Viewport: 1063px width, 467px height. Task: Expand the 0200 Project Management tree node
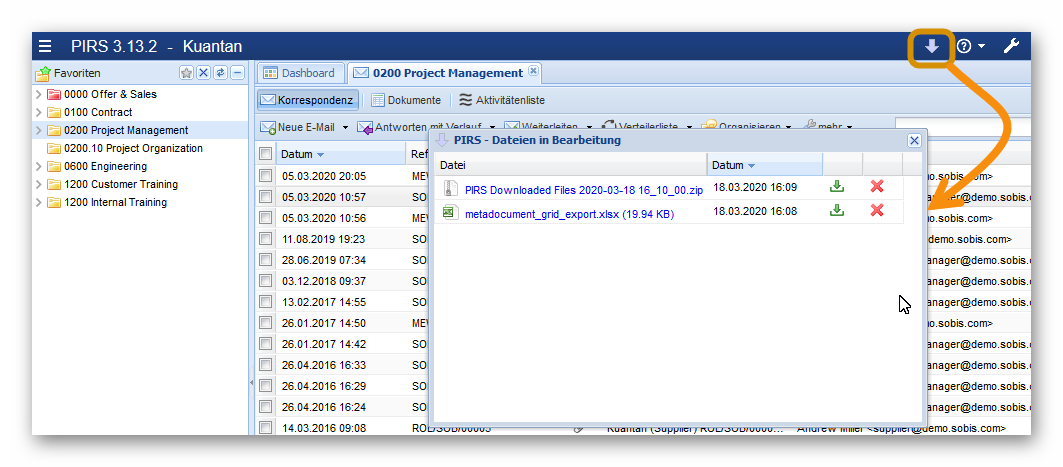[39, 130]
